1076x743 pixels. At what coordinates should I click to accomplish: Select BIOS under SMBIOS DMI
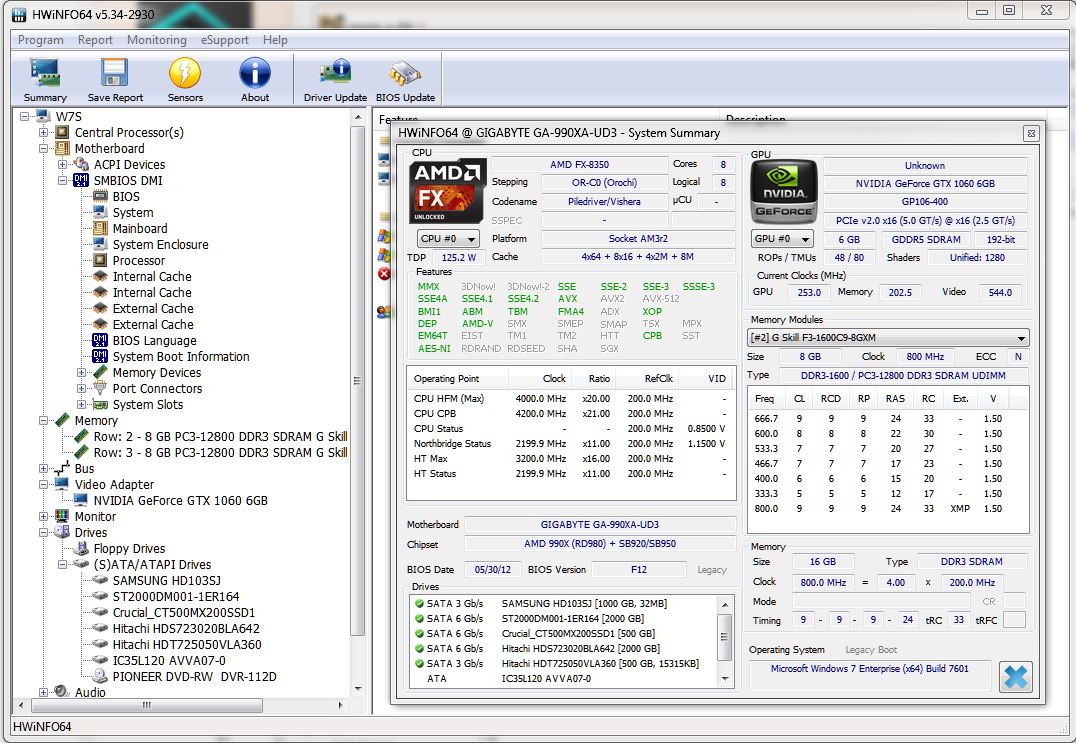[126, 197]
